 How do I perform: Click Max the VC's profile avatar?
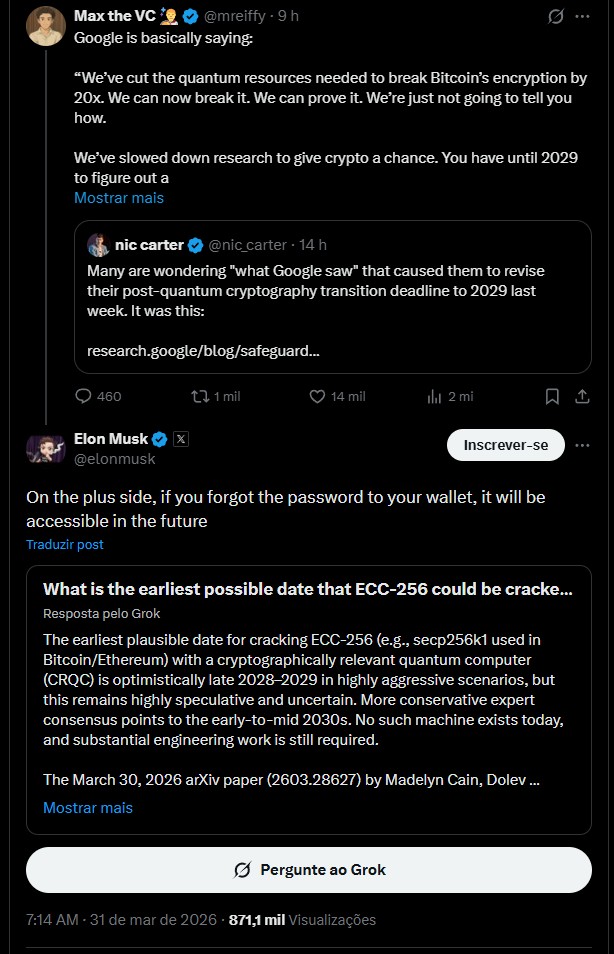click(45, 26)
